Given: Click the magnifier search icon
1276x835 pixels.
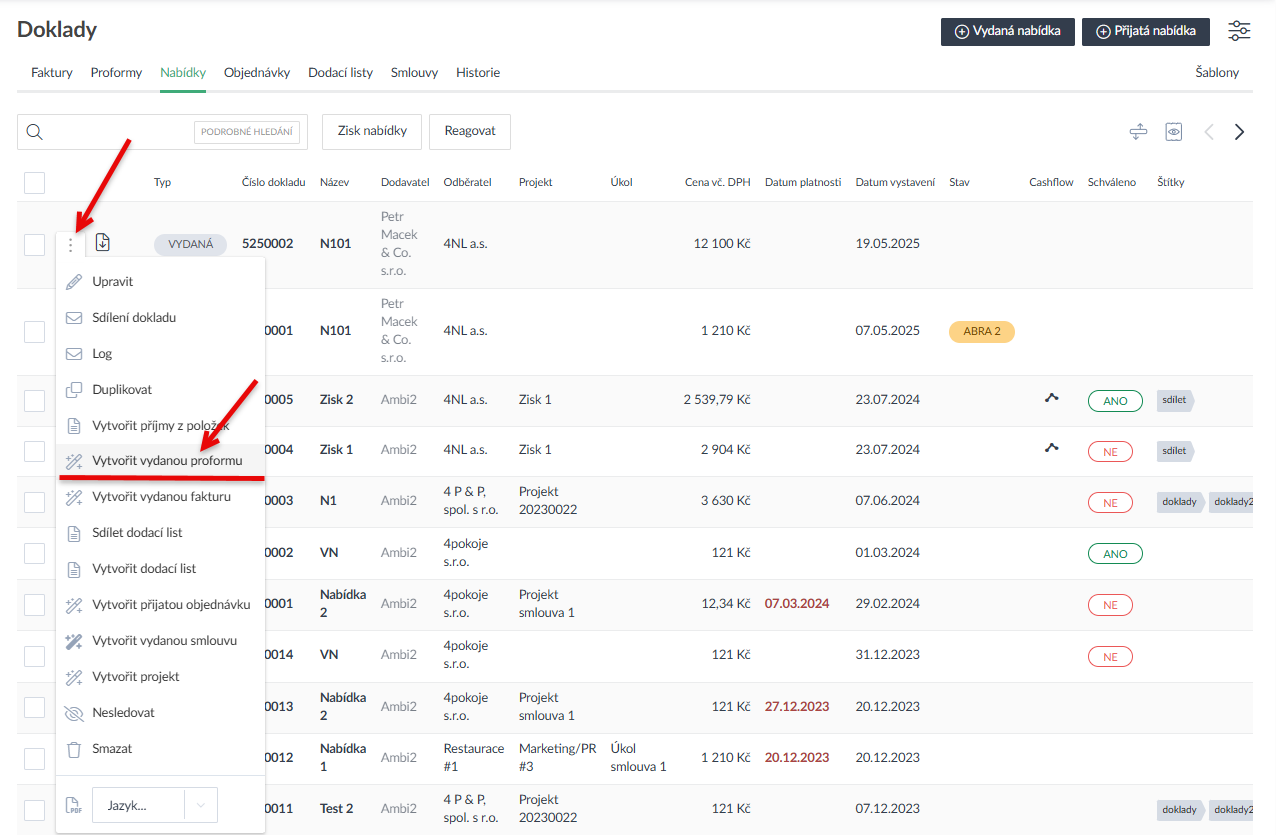Looking at the screenshot, I should point(35,132).
